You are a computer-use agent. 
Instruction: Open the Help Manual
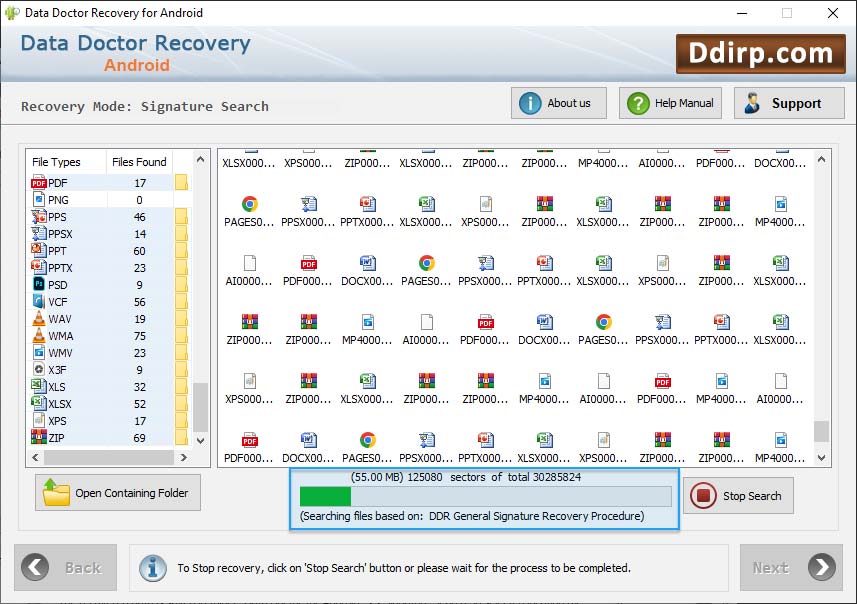tap(670, 103)
